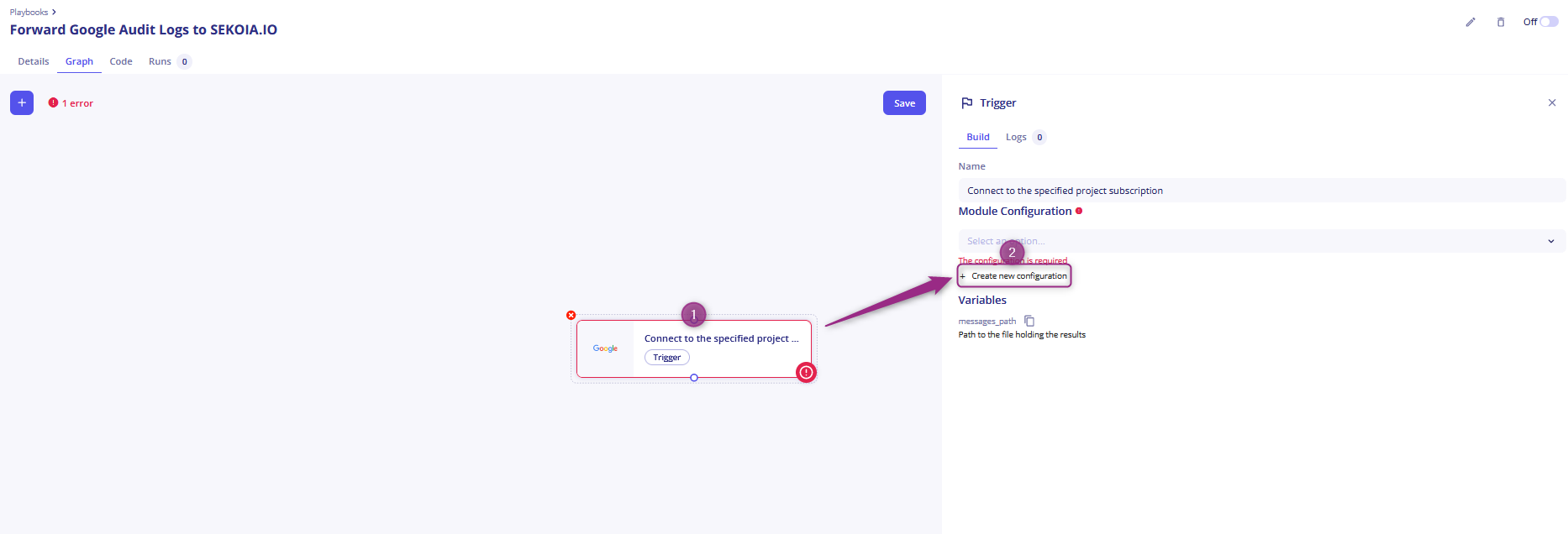Screen dimensions: 1568x534
Task: Remove node with red X icon
Action: pos(571,316)
